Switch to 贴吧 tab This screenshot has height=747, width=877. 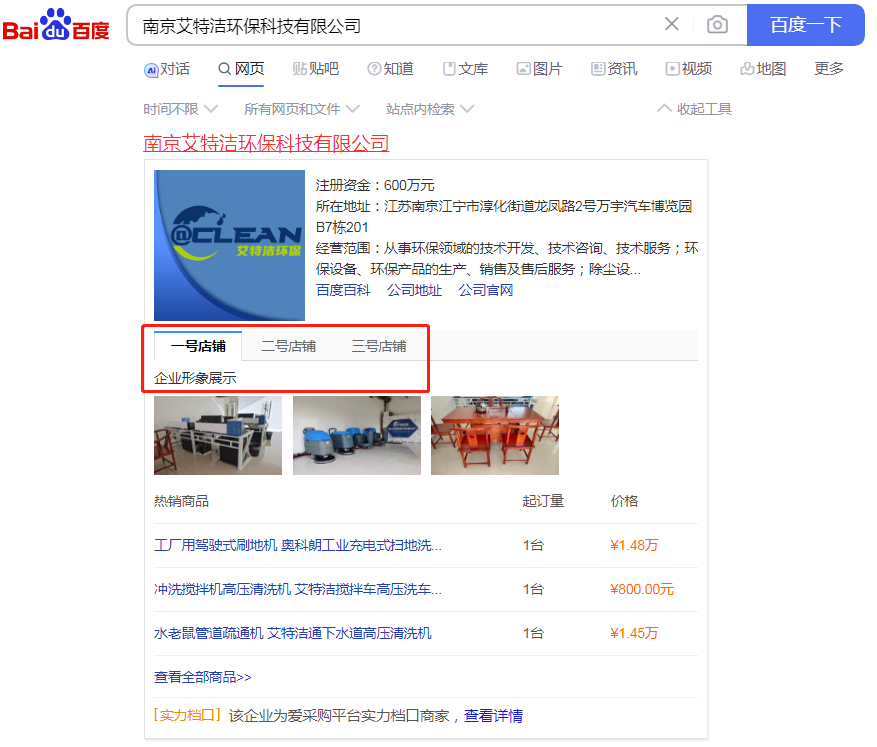pos(315,69)
